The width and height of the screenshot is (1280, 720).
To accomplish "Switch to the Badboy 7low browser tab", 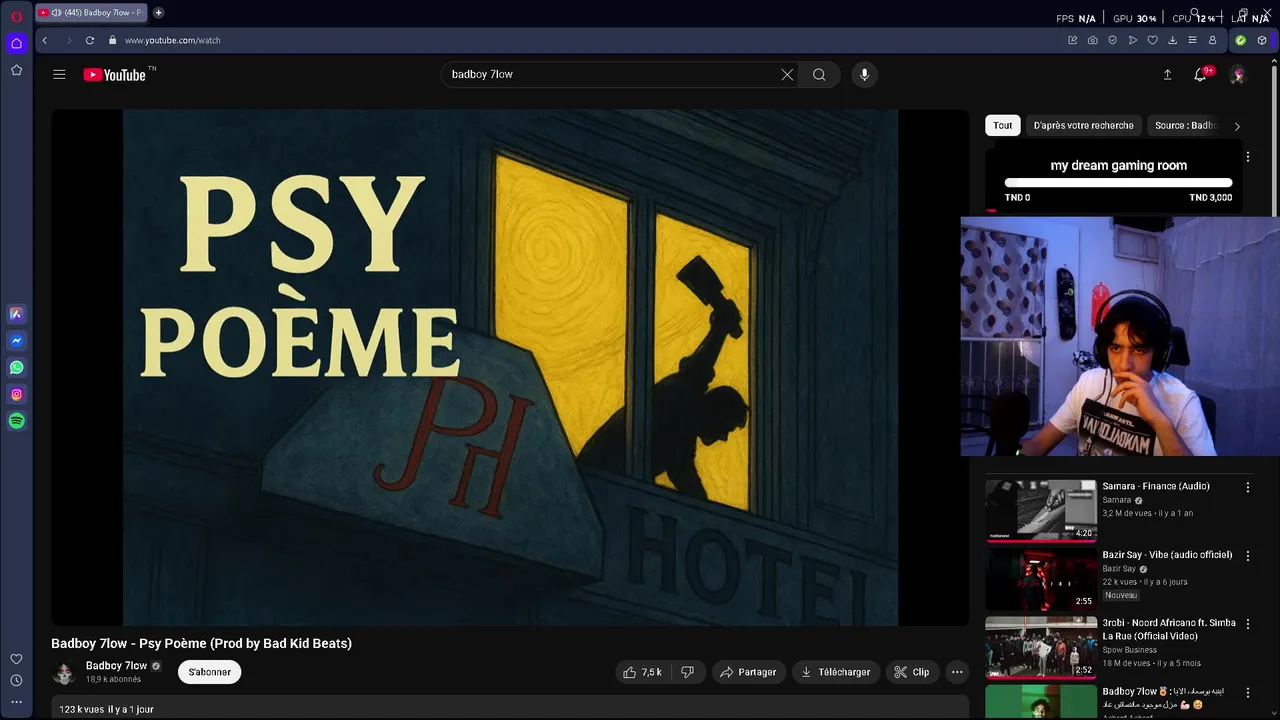I will click(94, 13).
